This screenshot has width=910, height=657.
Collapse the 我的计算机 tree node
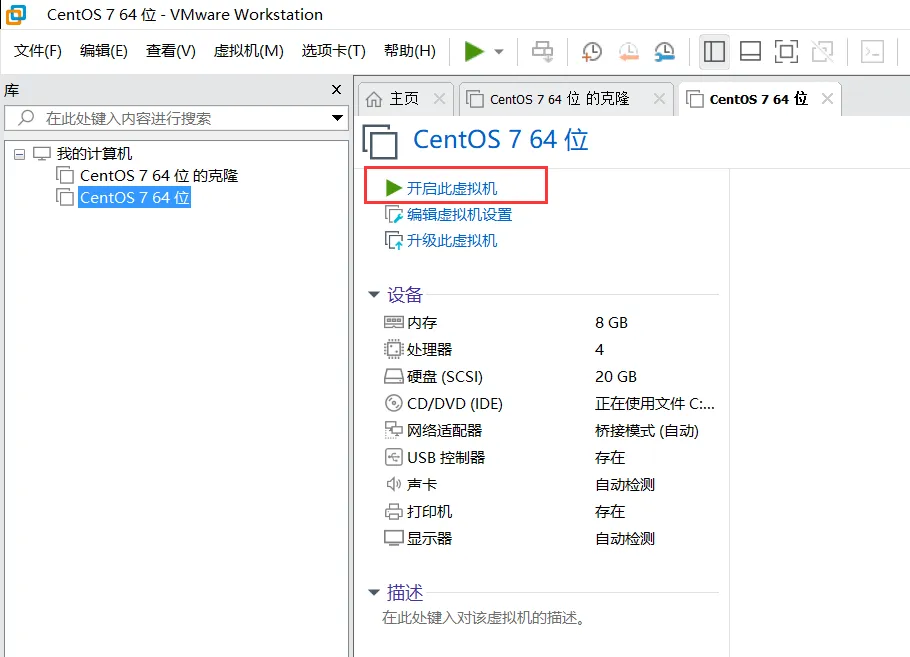tap(20, 154)
